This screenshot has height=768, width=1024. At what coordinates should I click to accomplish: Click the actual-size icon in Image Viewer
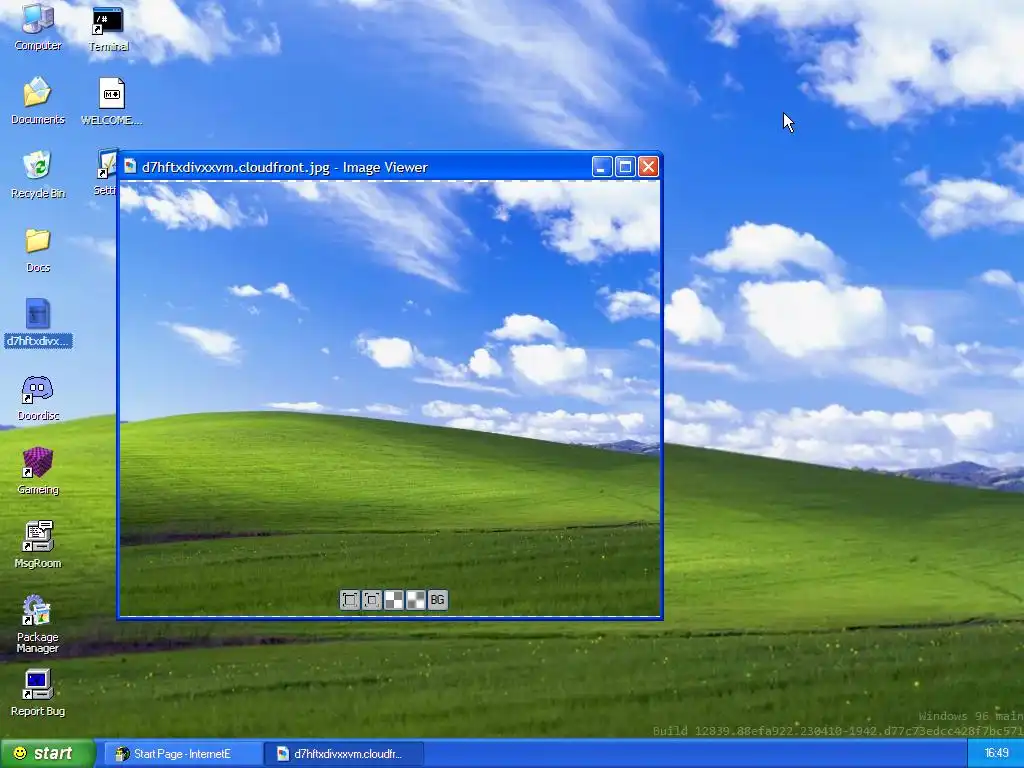372,600
